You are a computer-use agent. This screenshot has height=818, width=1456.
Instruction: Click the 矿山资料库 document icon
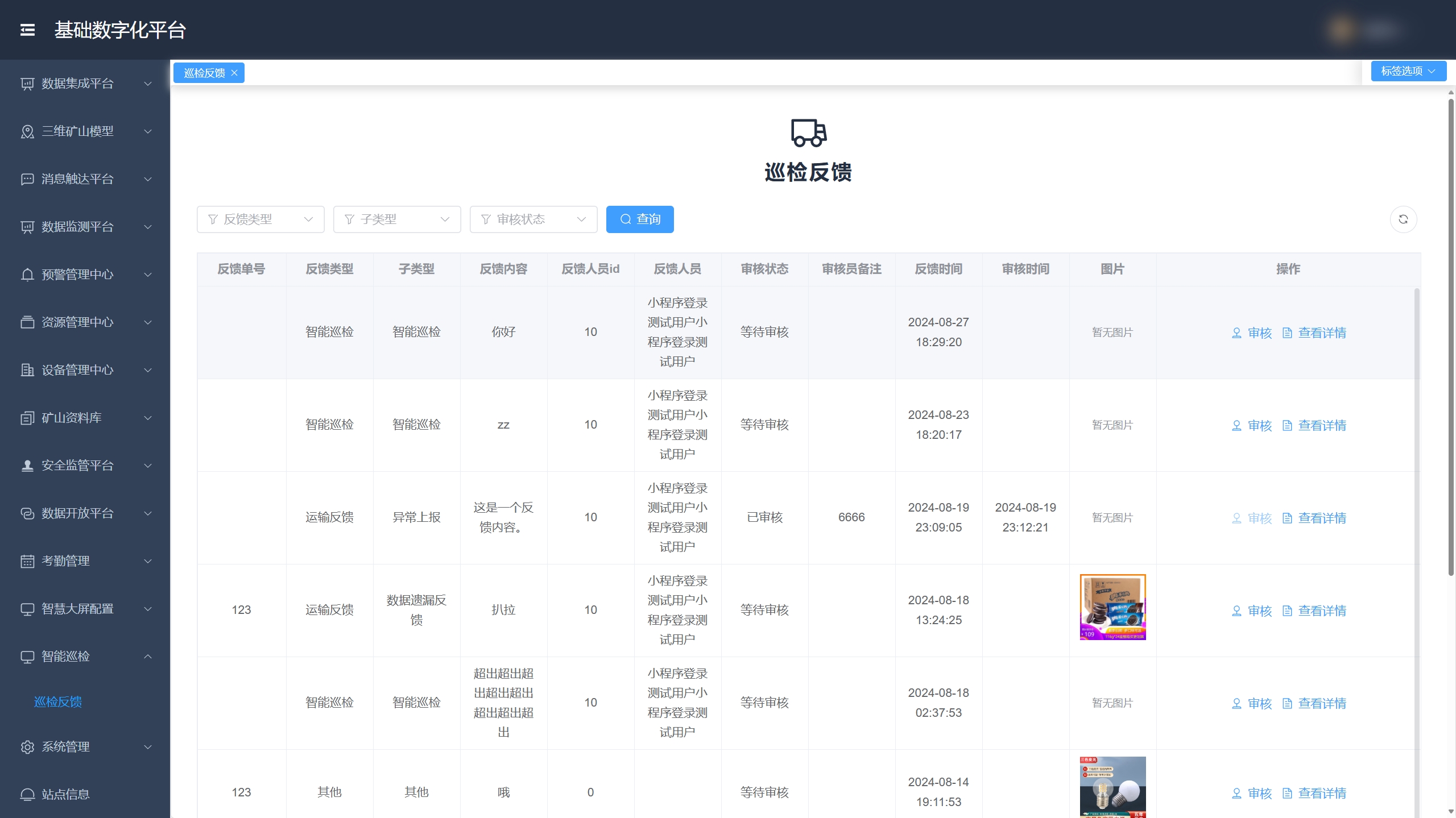coord(27,418)
